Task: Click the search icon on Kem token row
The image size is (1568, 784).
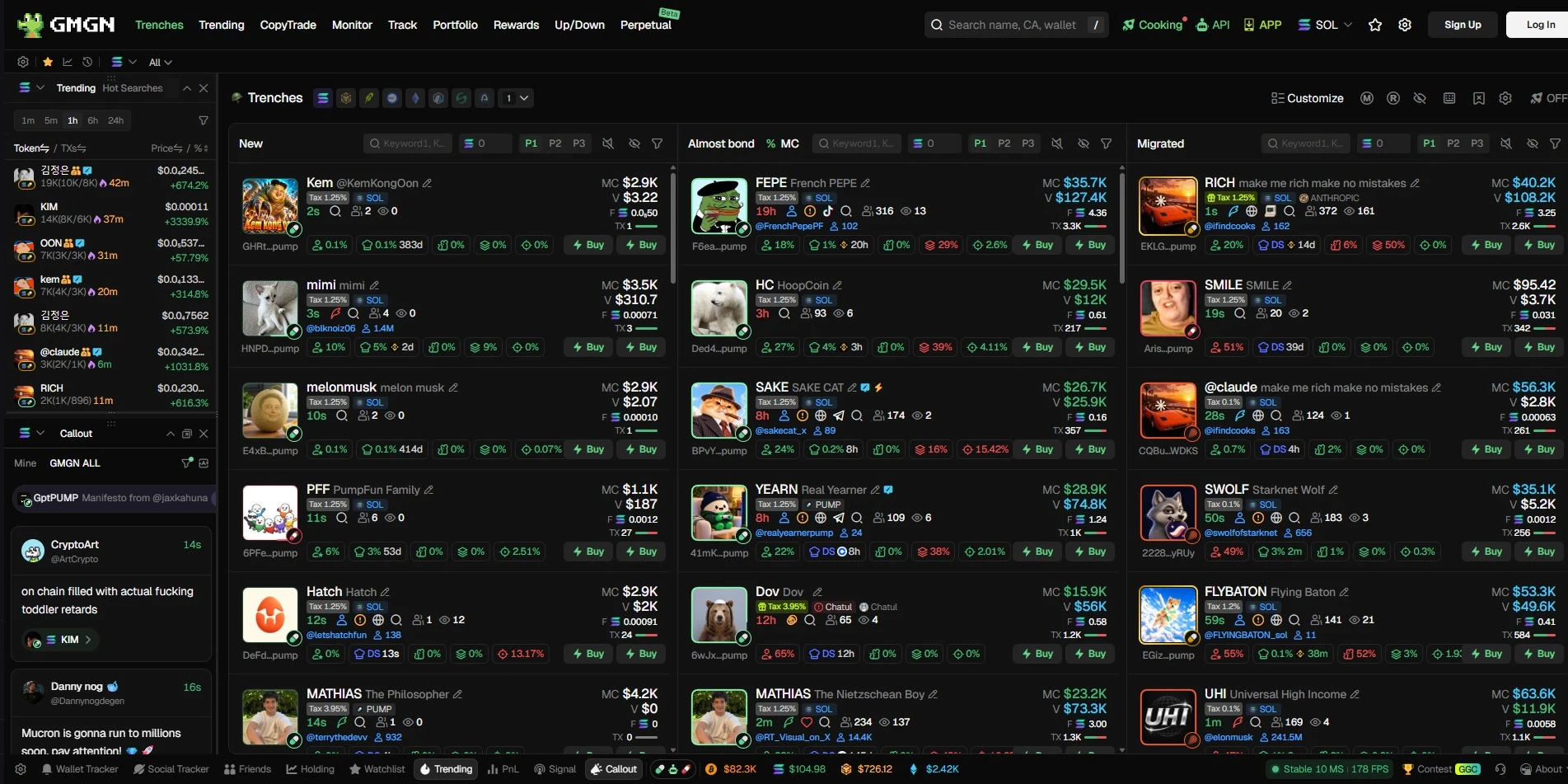Action: click(335, 211)
